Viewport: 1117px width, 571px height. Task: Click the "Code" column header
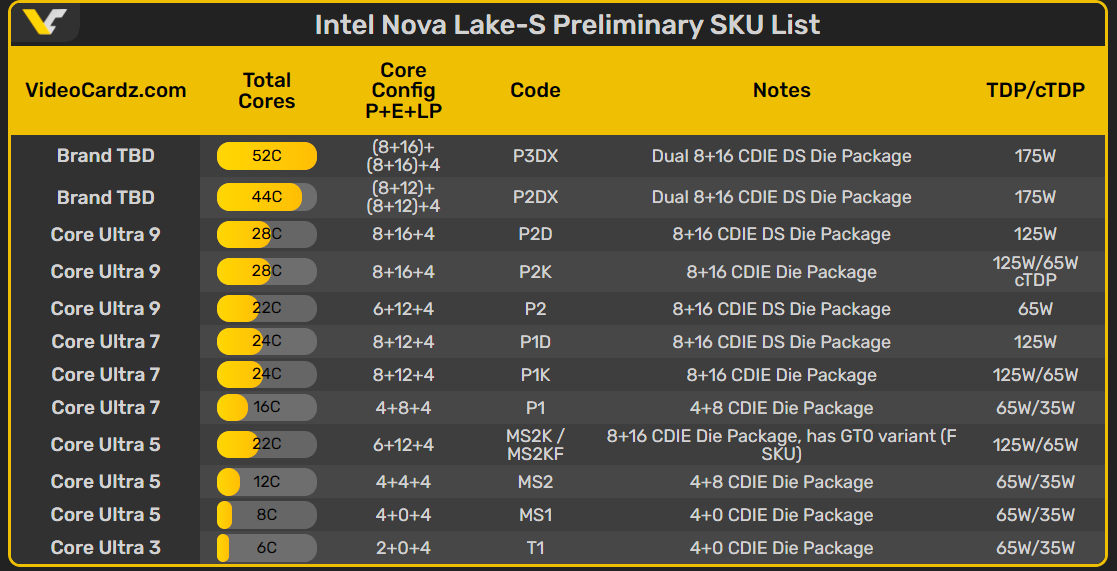pyautogui.click(x=535, y=90)
